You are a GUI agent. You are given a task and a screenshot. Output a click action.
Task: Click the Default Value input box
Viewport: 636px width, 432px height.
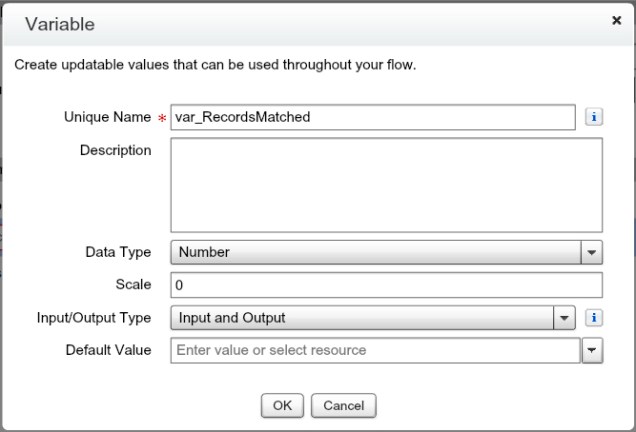point(375,351)
